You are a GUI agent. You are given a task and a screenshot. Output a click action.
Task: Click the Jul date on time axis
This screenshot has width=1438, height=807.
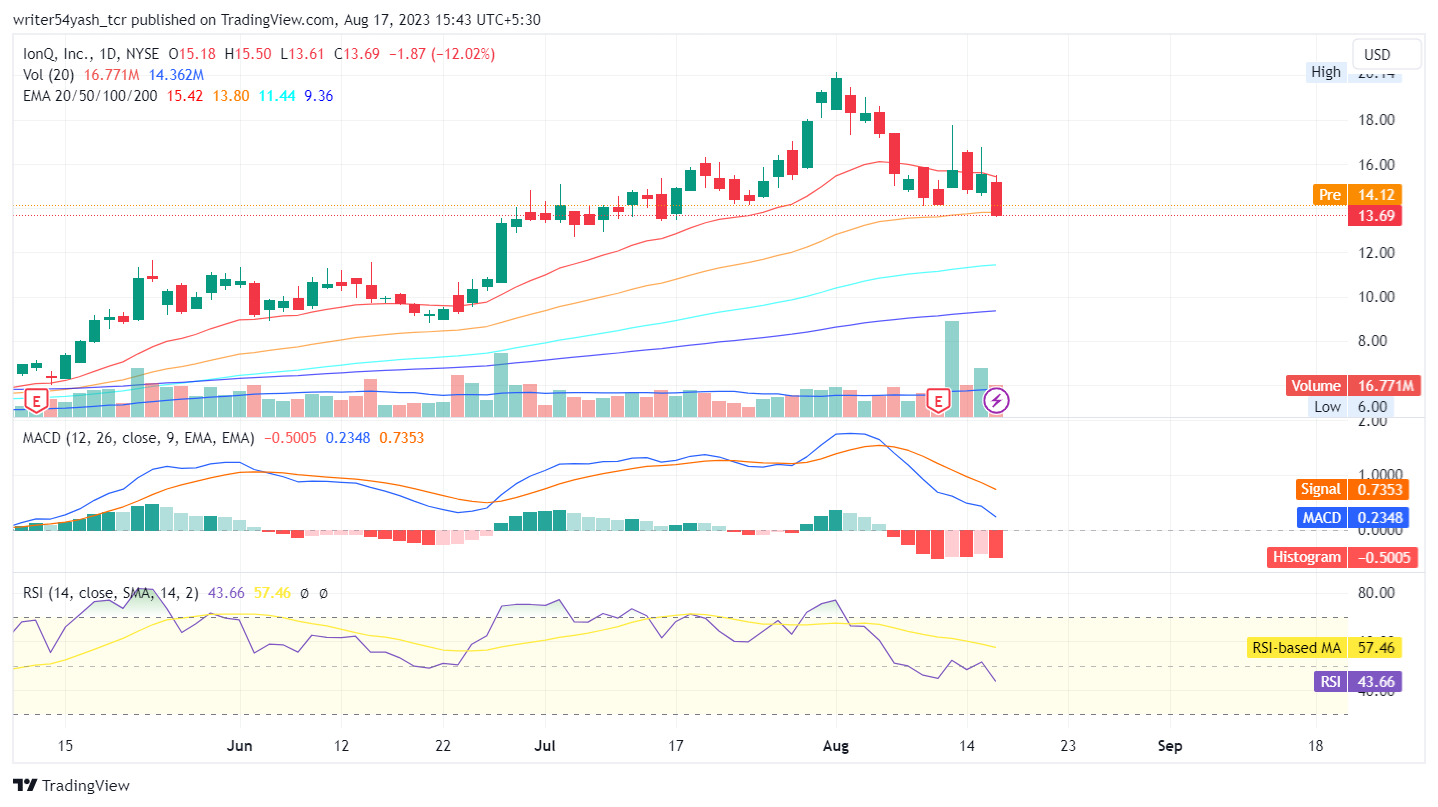coord(546,745)
